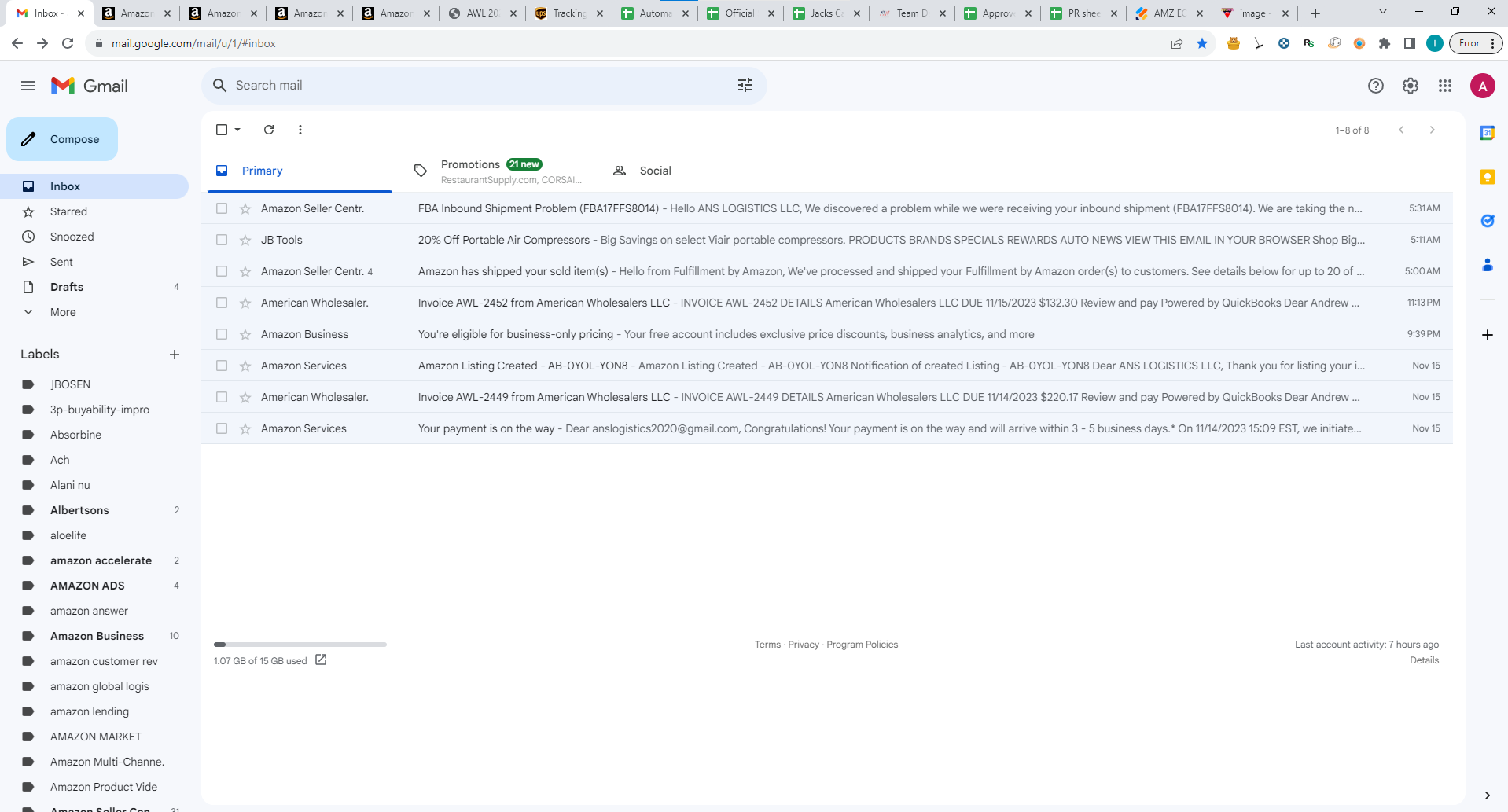Get add-ons with the plus icon

pyautogui.click(x=1487, y=335)
